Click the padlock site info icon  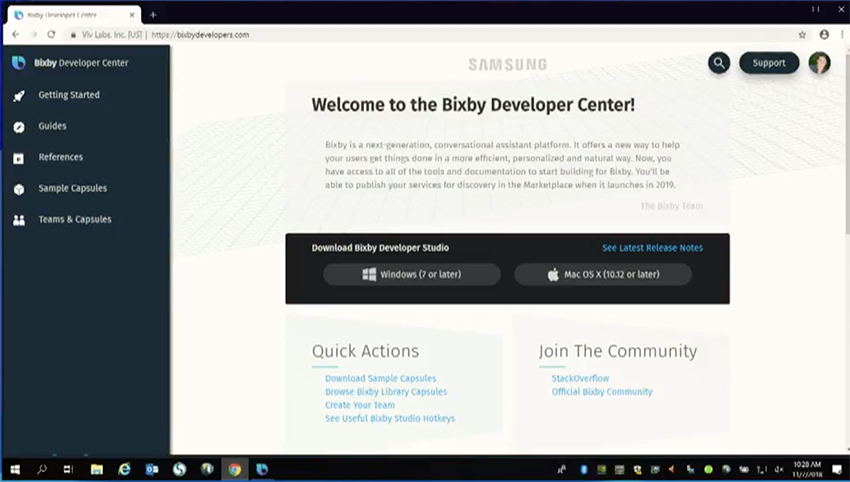[73, 35]
